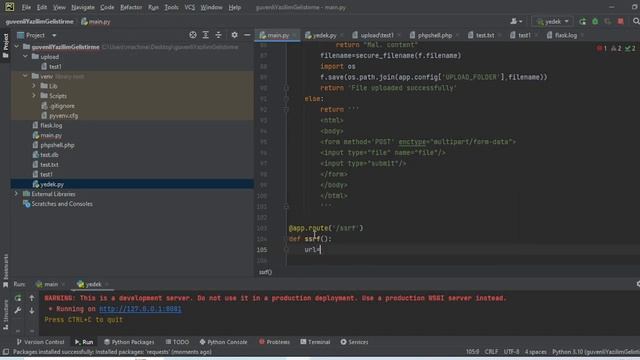Open the Terminal tool window
Screen dimensions: 640x360
(315, 342)
